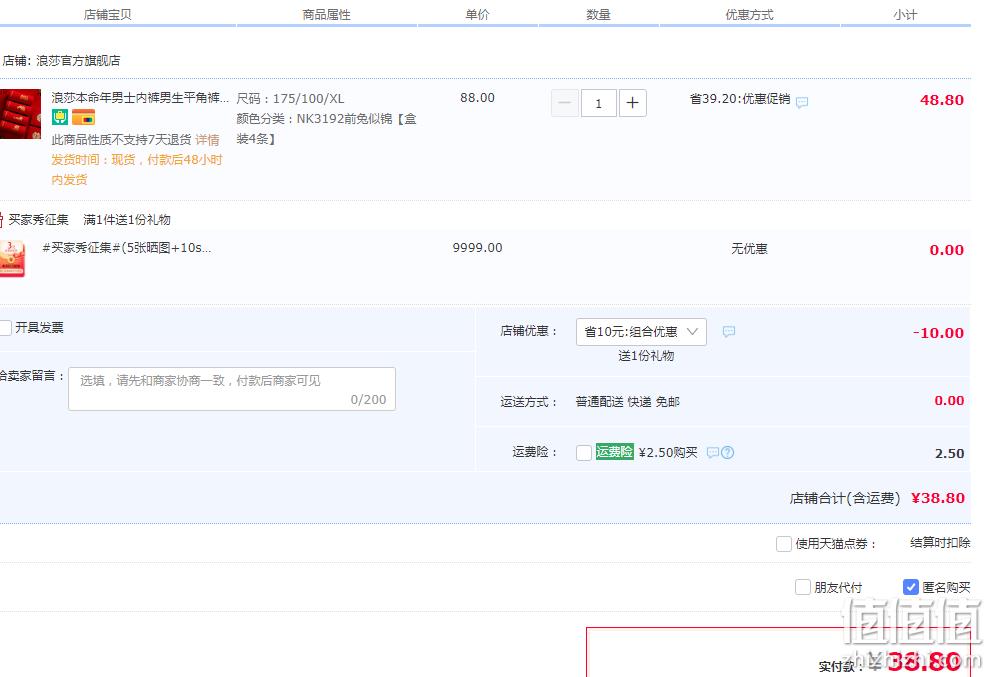
Task: Click the orange credit card icon
Action: 83,117
